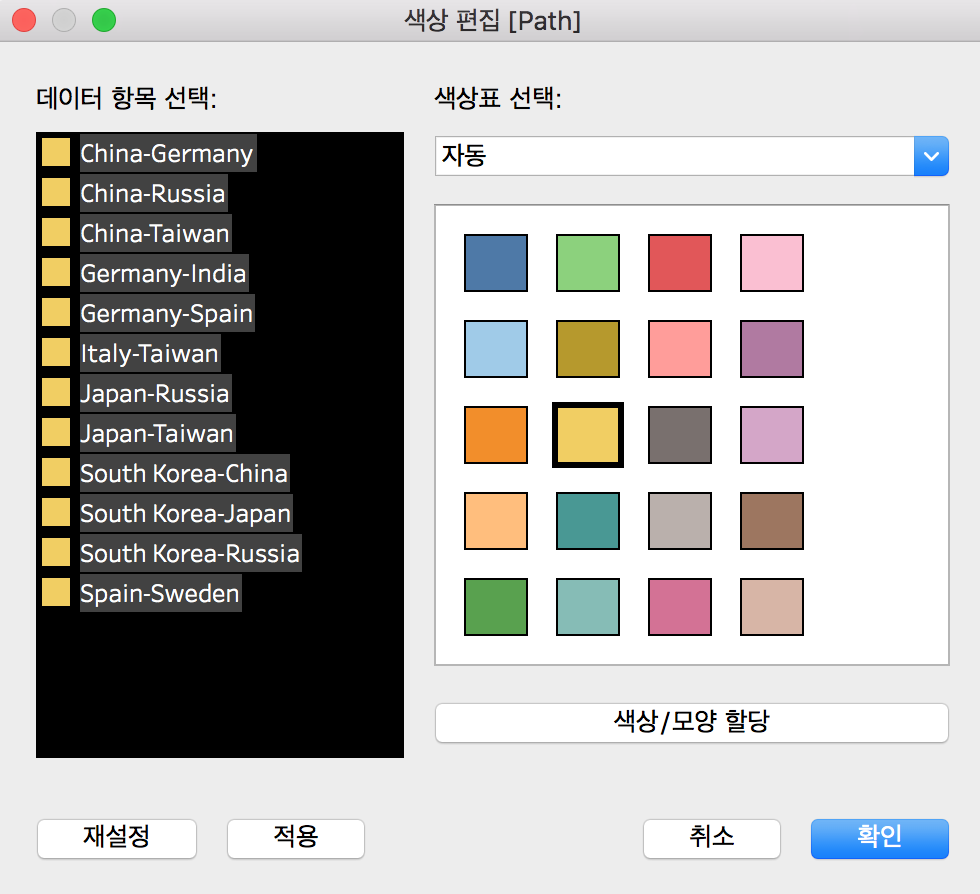Viewport: 980px width, 894px height.
Task: Pick the light lilac palette swatch
Action: 771,434
